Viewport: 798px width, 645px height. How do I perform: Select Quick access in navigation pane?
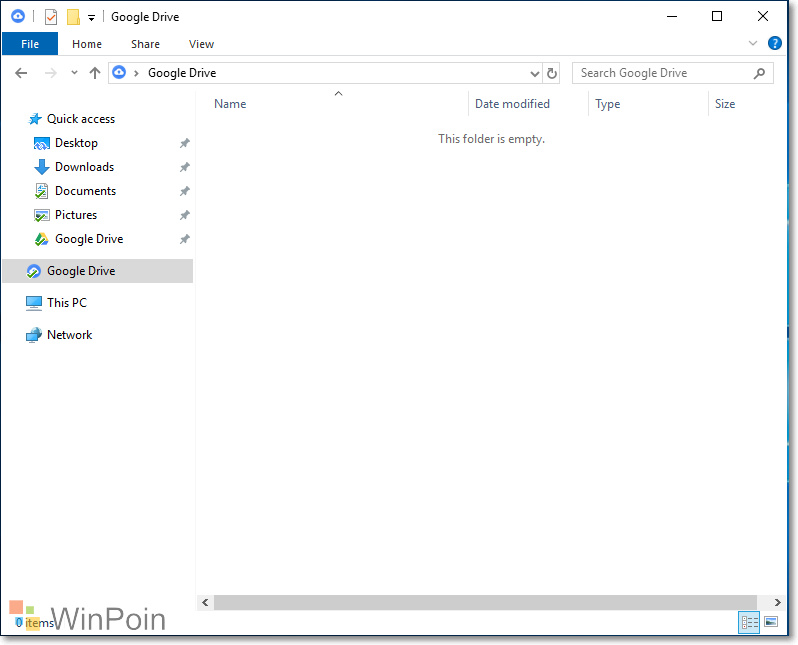[x=81, y=119]
